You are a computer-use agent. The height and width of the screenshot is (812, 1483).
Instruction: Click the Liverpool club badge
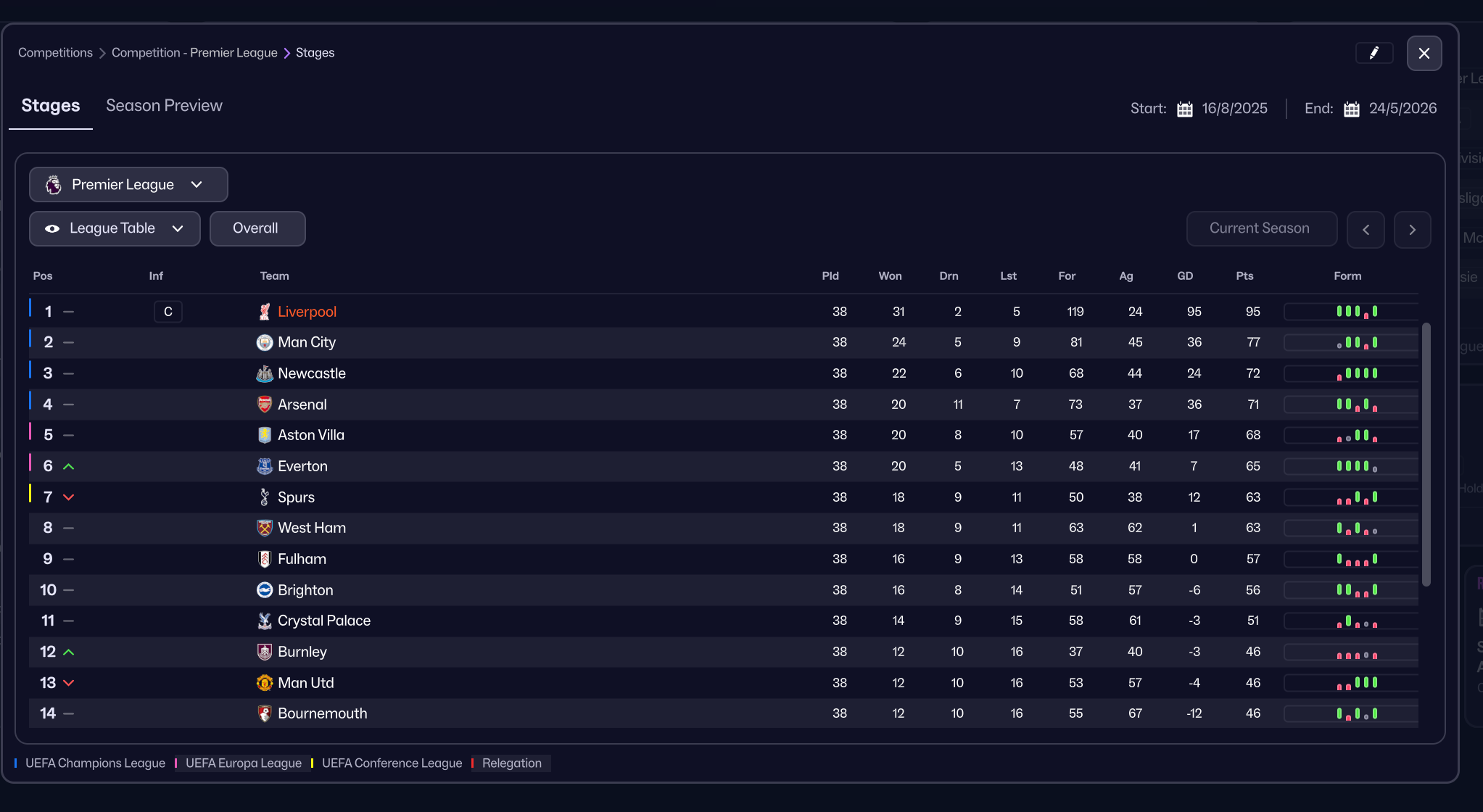[x=265, y=312]
